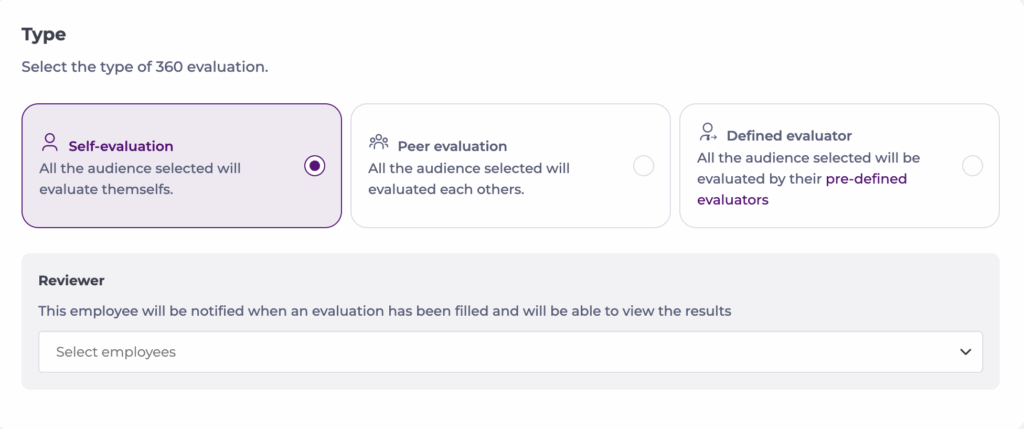Viewport: 1024px width, 429px height.
Task: Click the Self-evaluation title text
Action: 121,146
